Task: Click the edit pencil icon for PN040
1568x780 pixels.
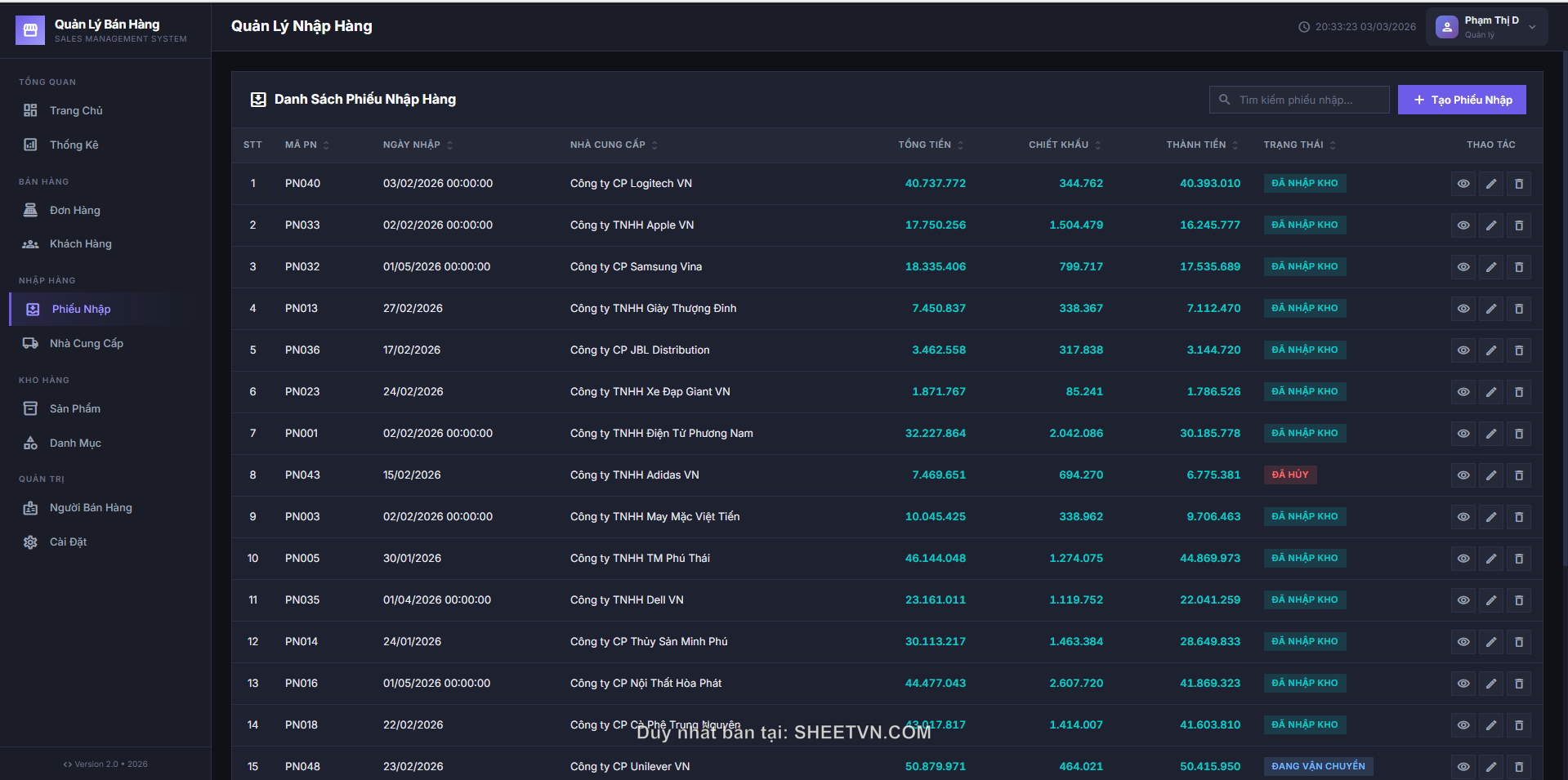Action: click(x=1490, y=184)
